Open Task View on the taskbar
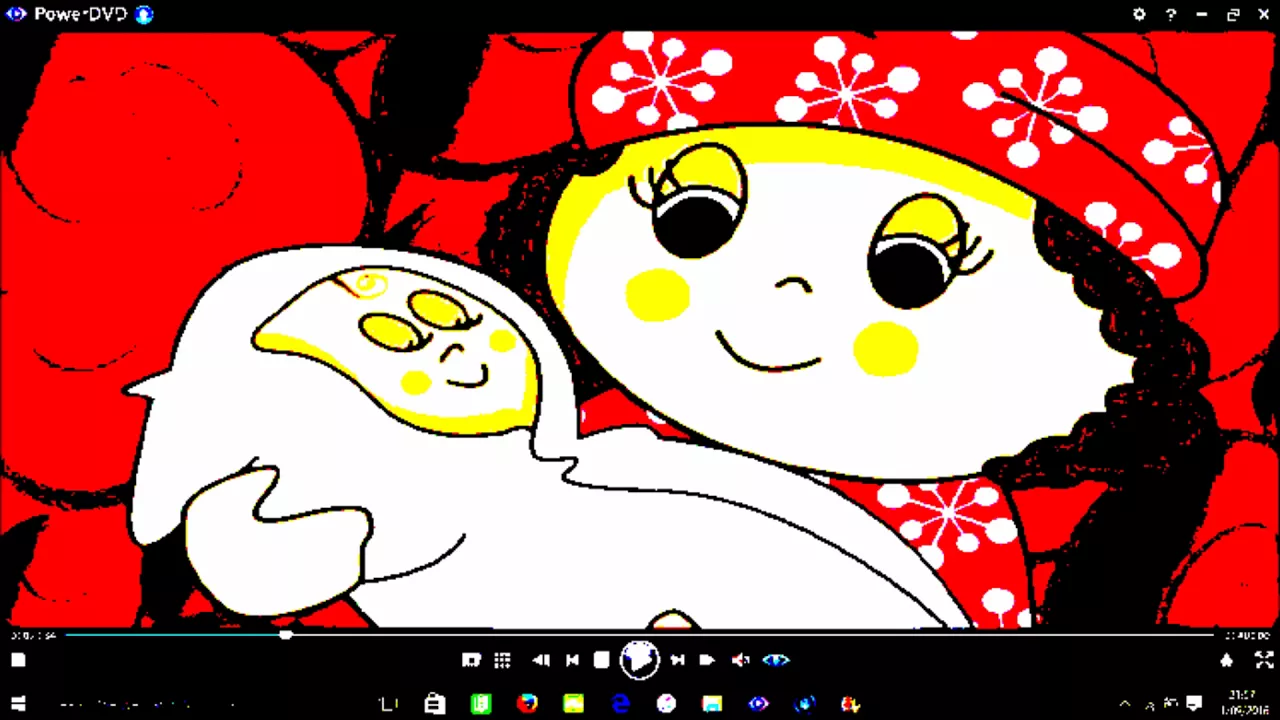 coord(389,704)
